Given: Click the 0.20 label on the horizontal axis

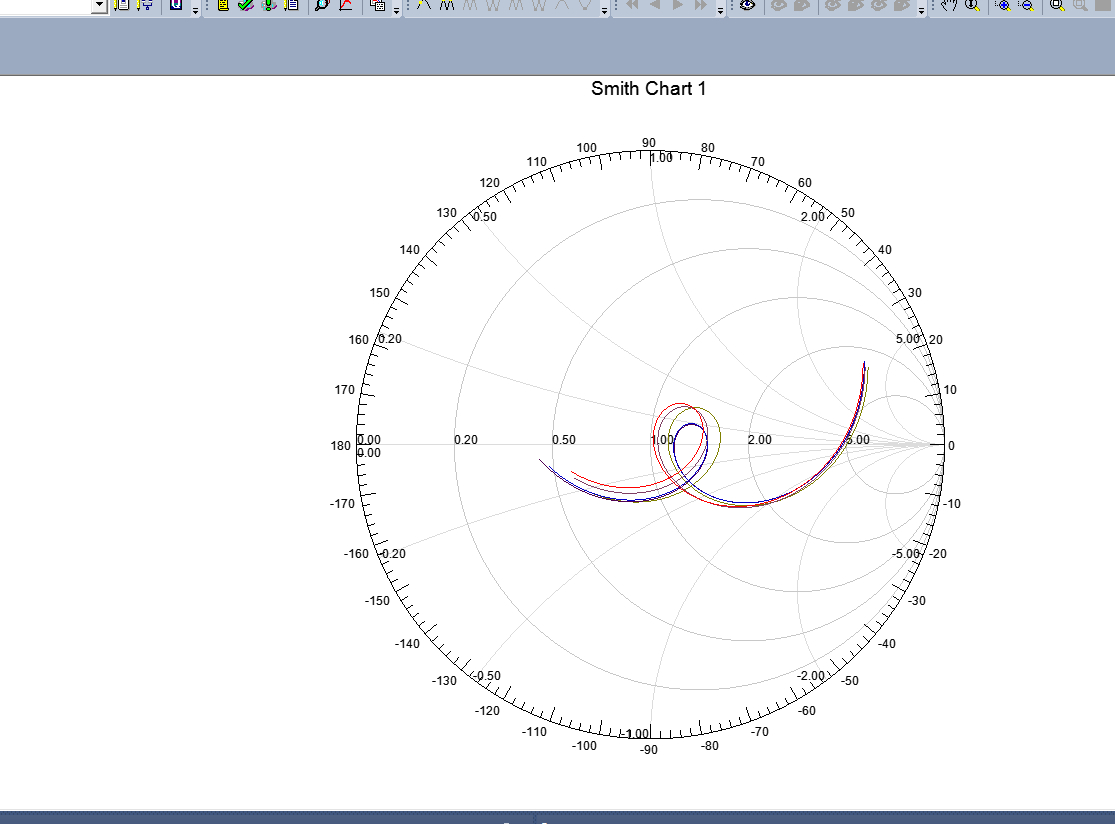Looking at the screenshot, I should (466, 439).
